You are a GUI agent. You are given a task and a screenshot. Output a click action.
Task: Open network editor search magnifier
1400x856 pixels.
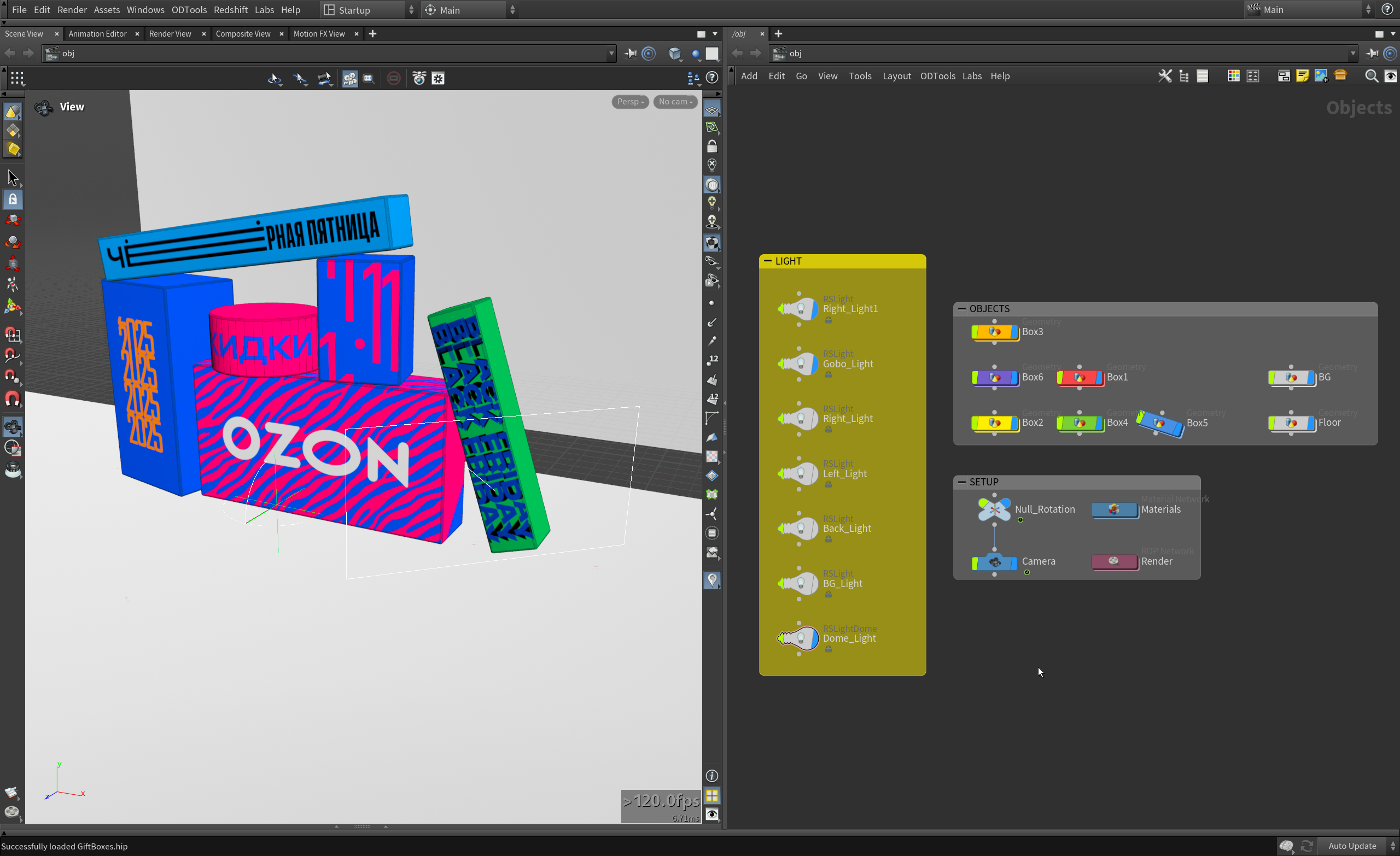pos(1370,76)
